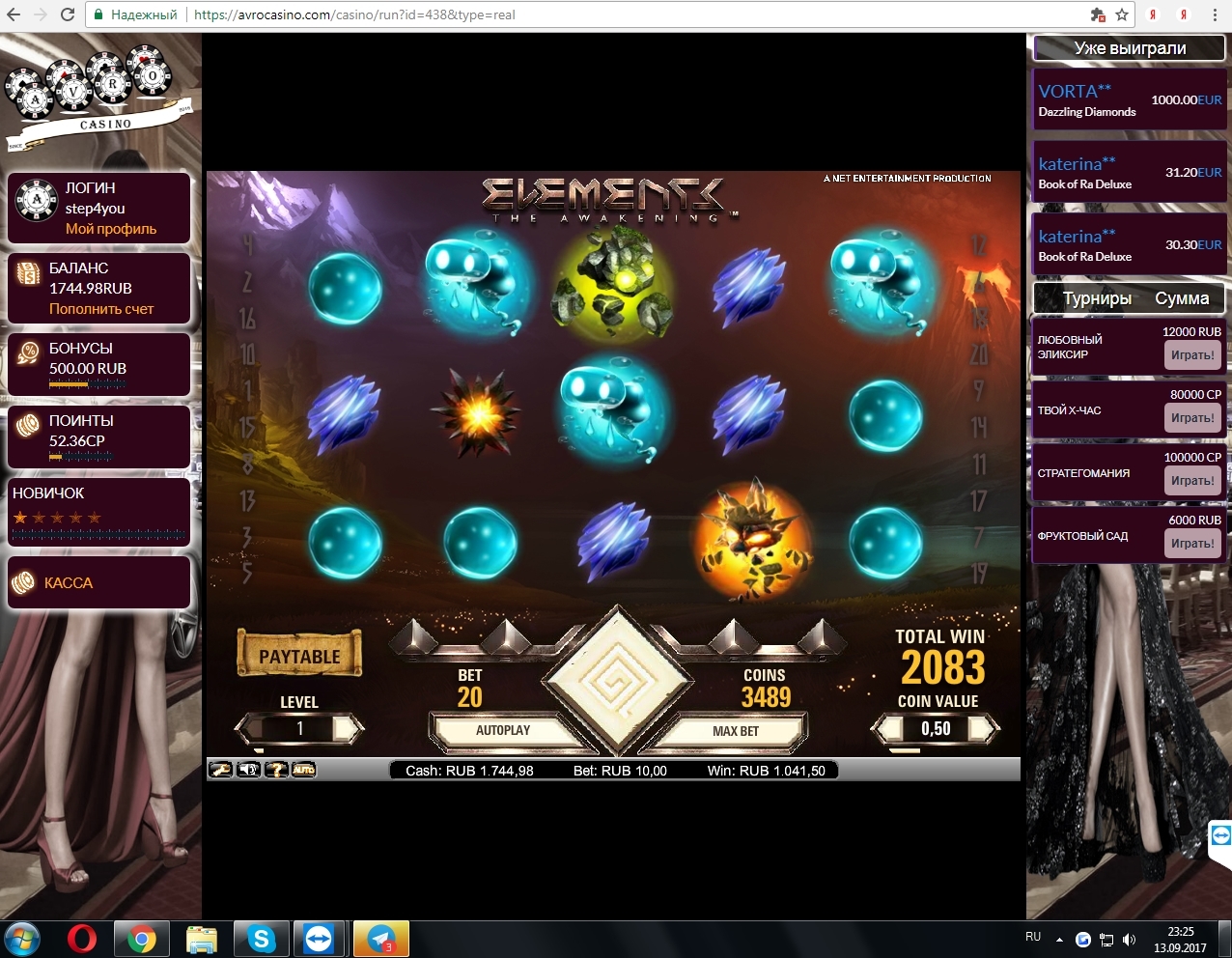Reload the page
Image resolution: width=1232 pixels, height=958 pixels.
(x=68, y=14)
